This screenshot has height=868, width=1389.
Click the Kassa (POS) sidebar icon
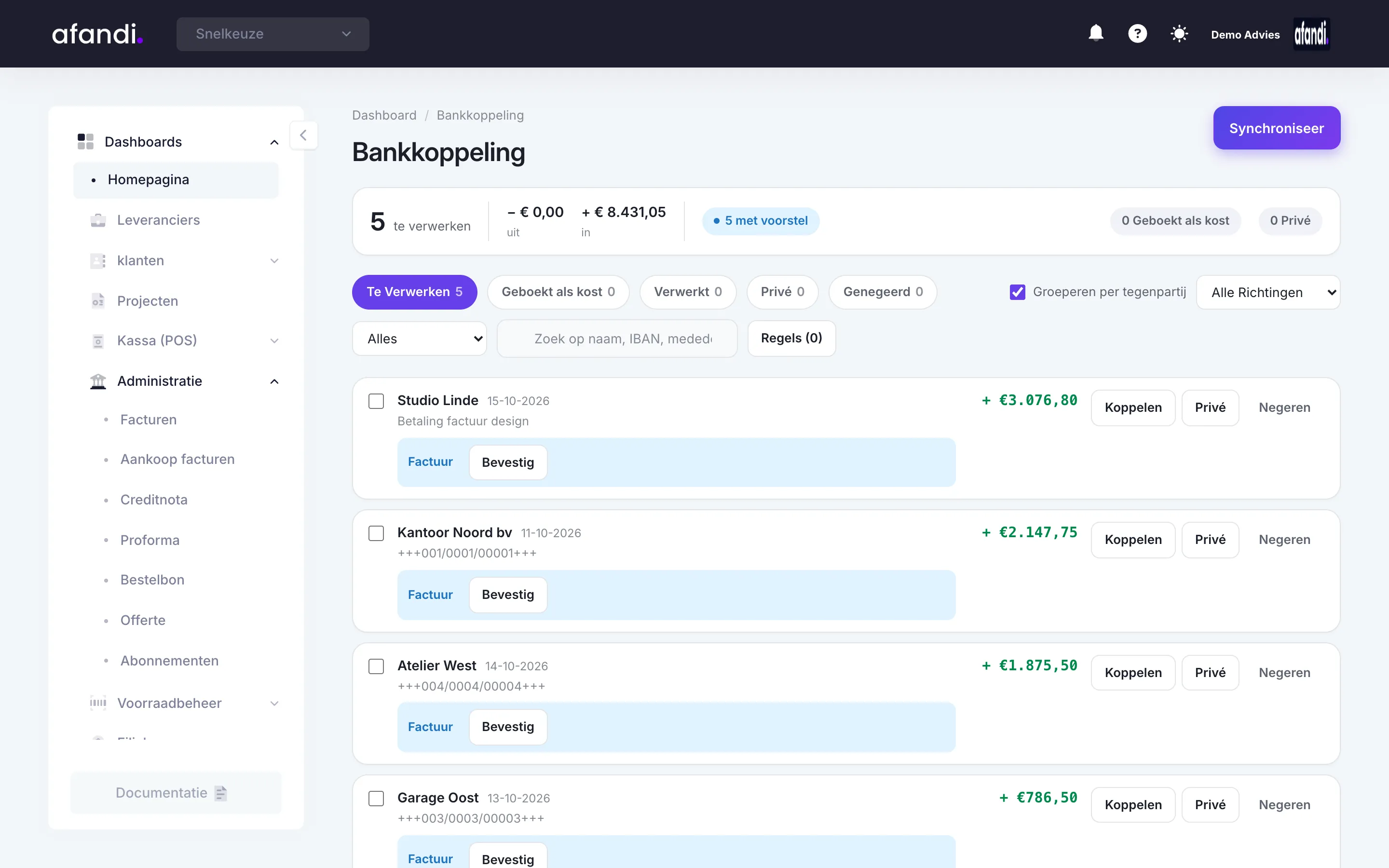coord(98,341)
